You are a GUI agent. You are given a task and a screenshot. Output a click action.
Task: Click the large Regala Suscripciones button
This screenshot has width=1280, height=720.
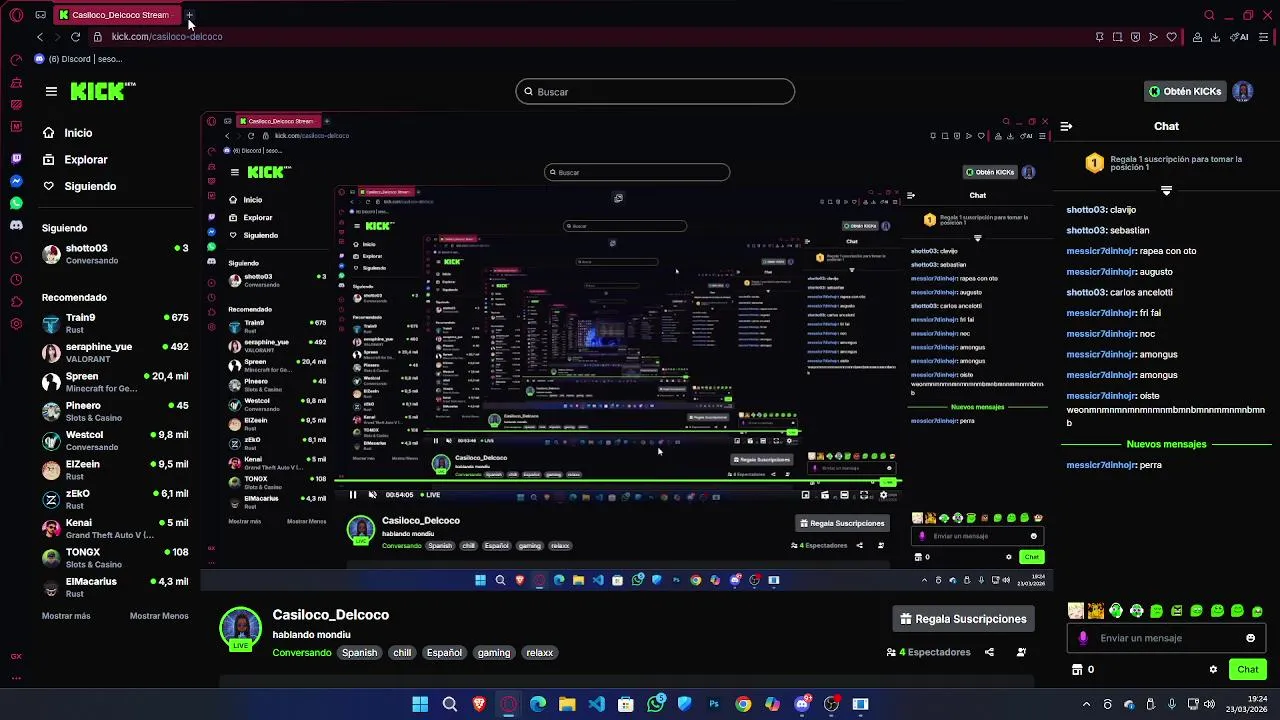(963, 619)
